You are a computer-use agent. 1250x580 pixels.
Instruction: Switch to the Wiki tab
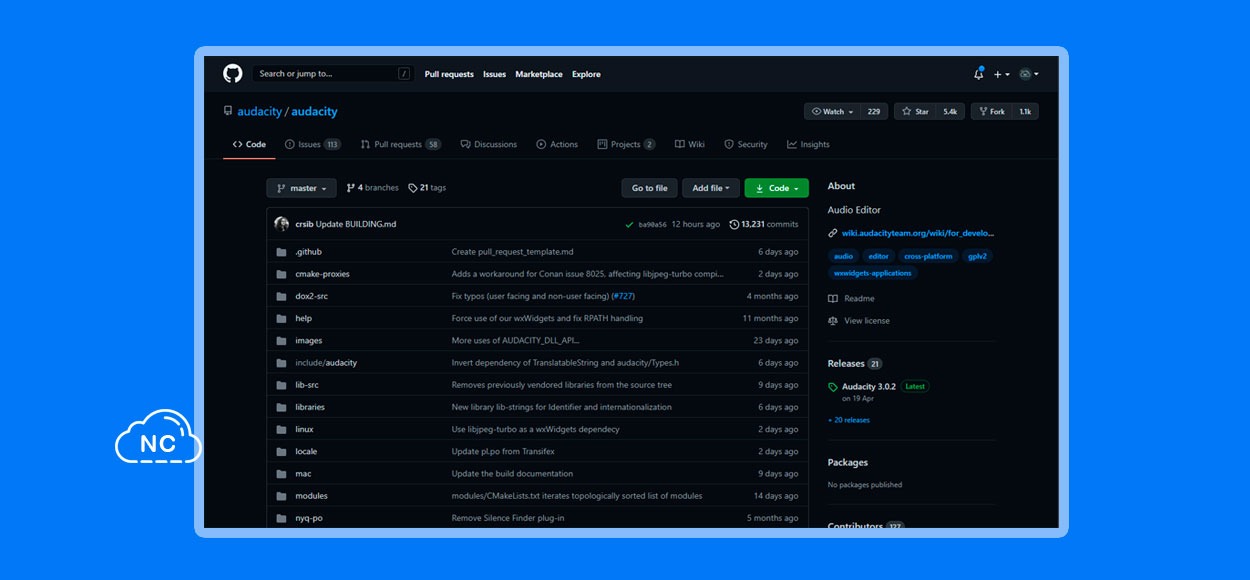(690, 145)
